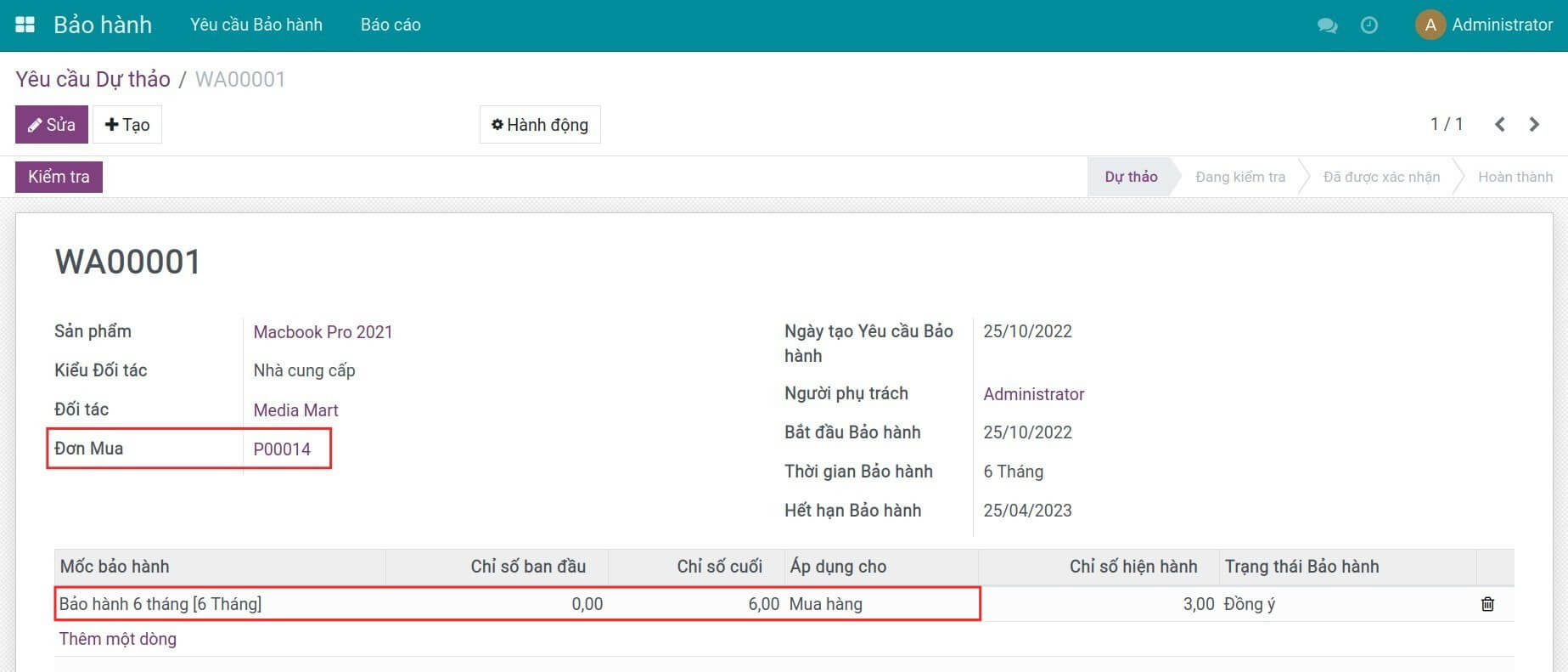
Task: Open the Administrator user menu
Action: point(1501,25)
